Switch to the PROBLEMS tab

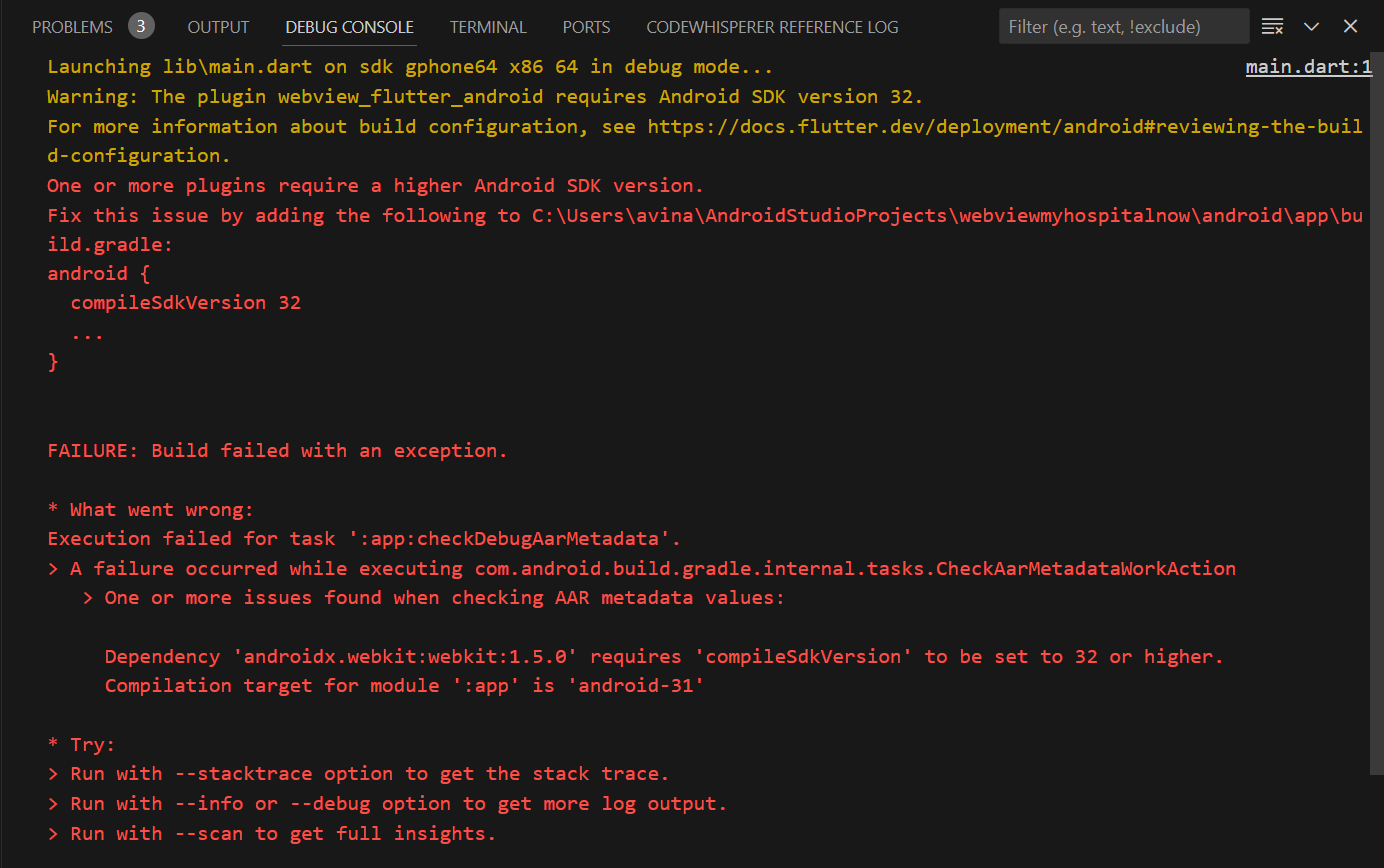(72, 27)
